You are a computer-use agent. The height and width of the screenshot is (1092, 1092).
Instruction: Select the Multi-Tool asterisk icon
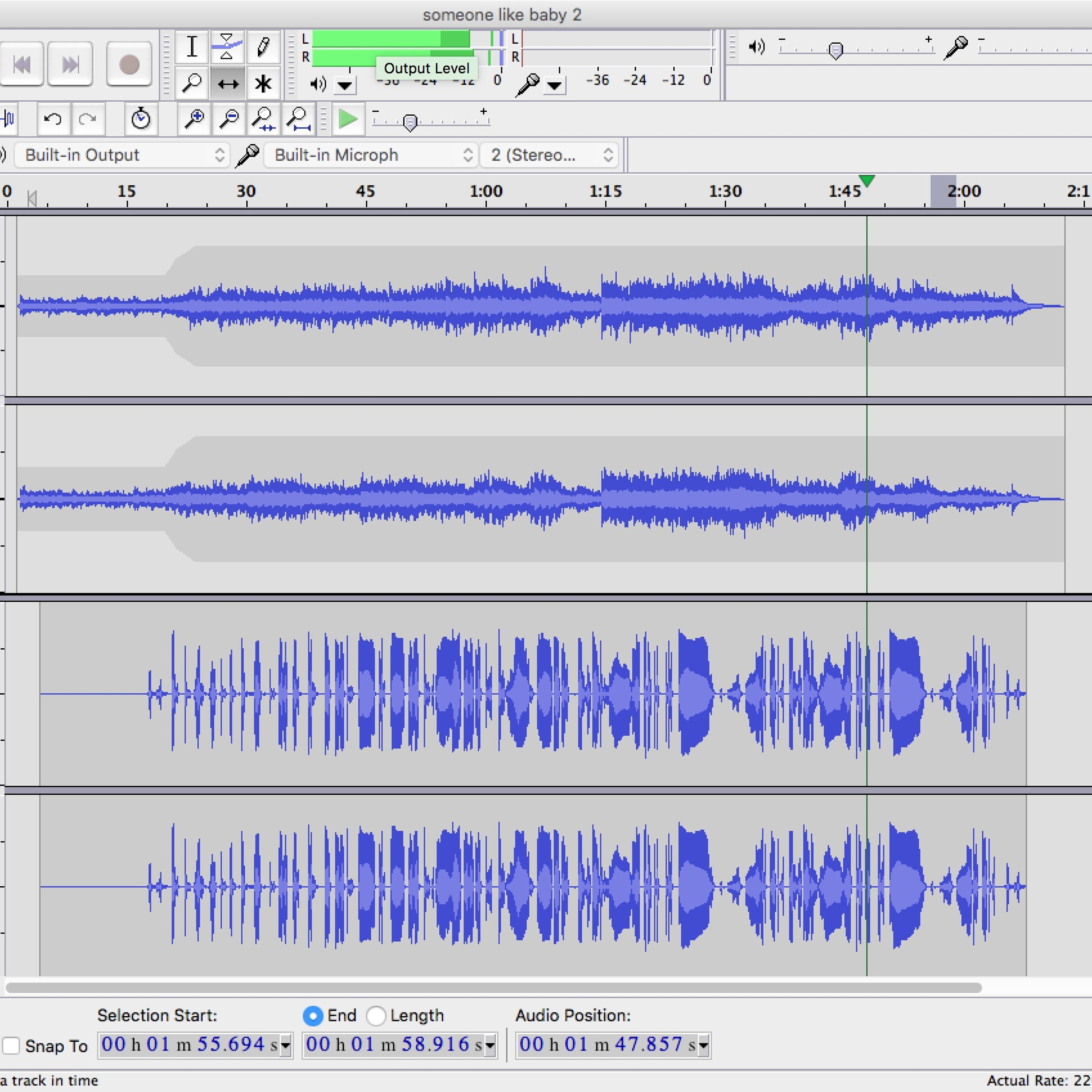263,84
